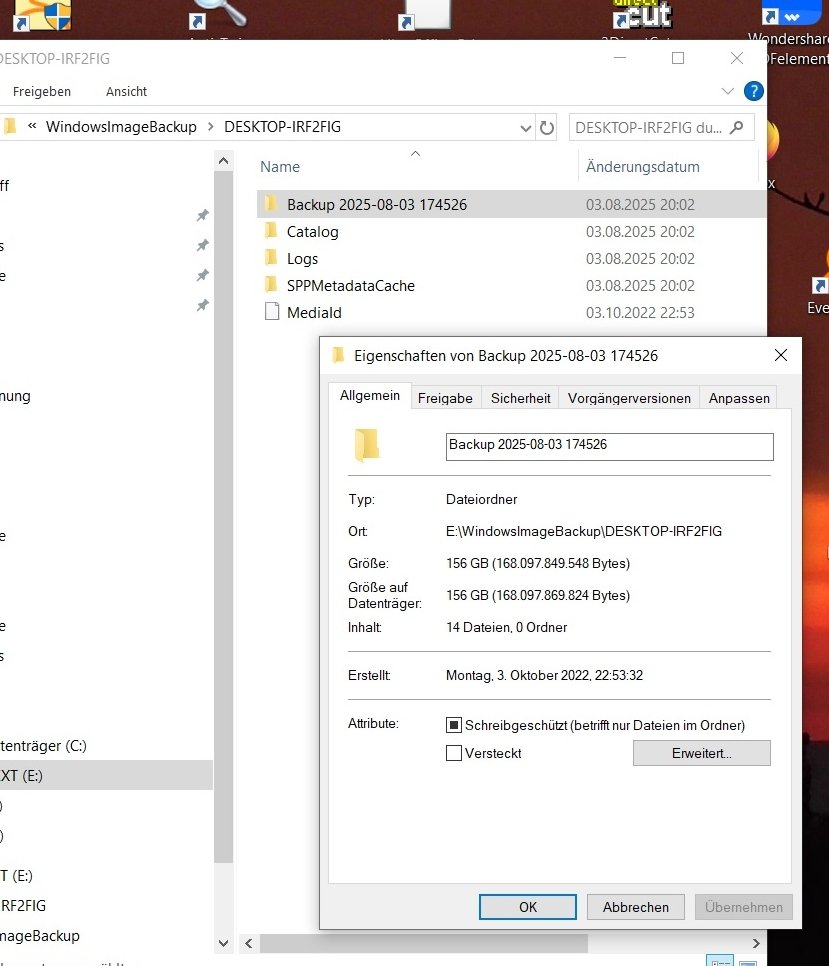Switch to the Vorgängerversionen tab

coord(629,398)
